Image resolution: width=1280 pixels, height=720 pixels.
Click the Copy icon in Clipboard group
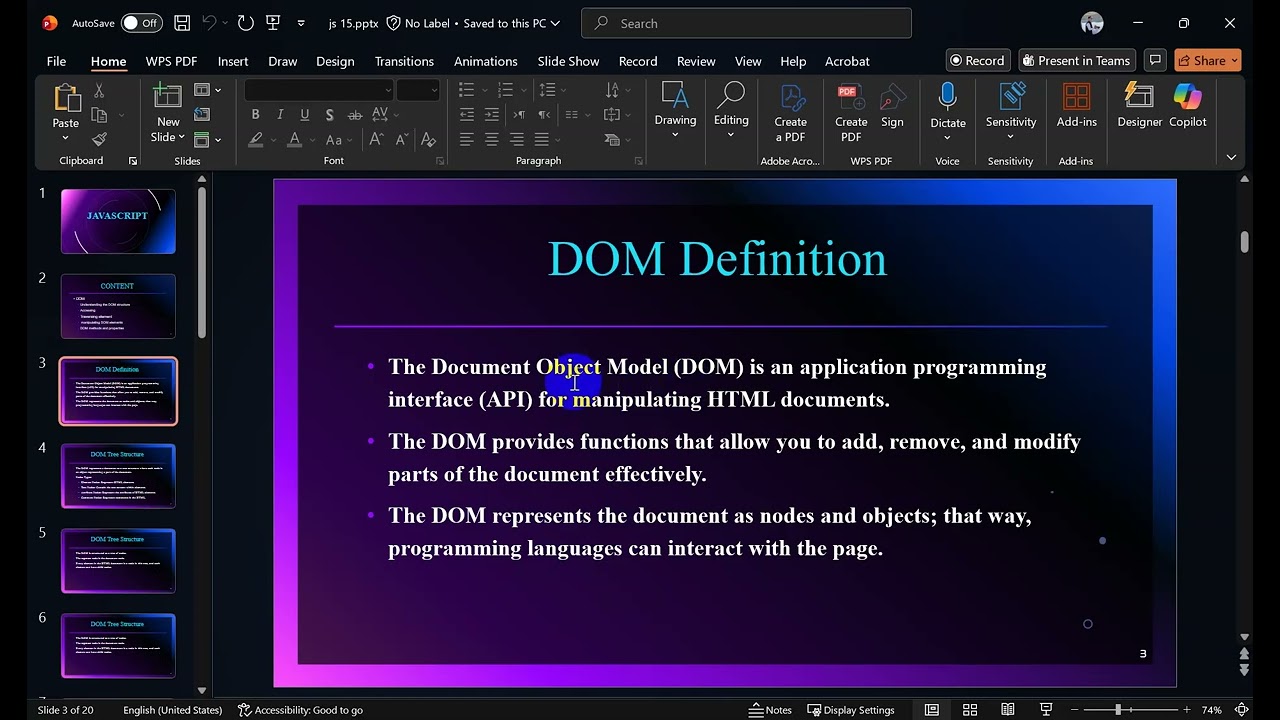99,115
